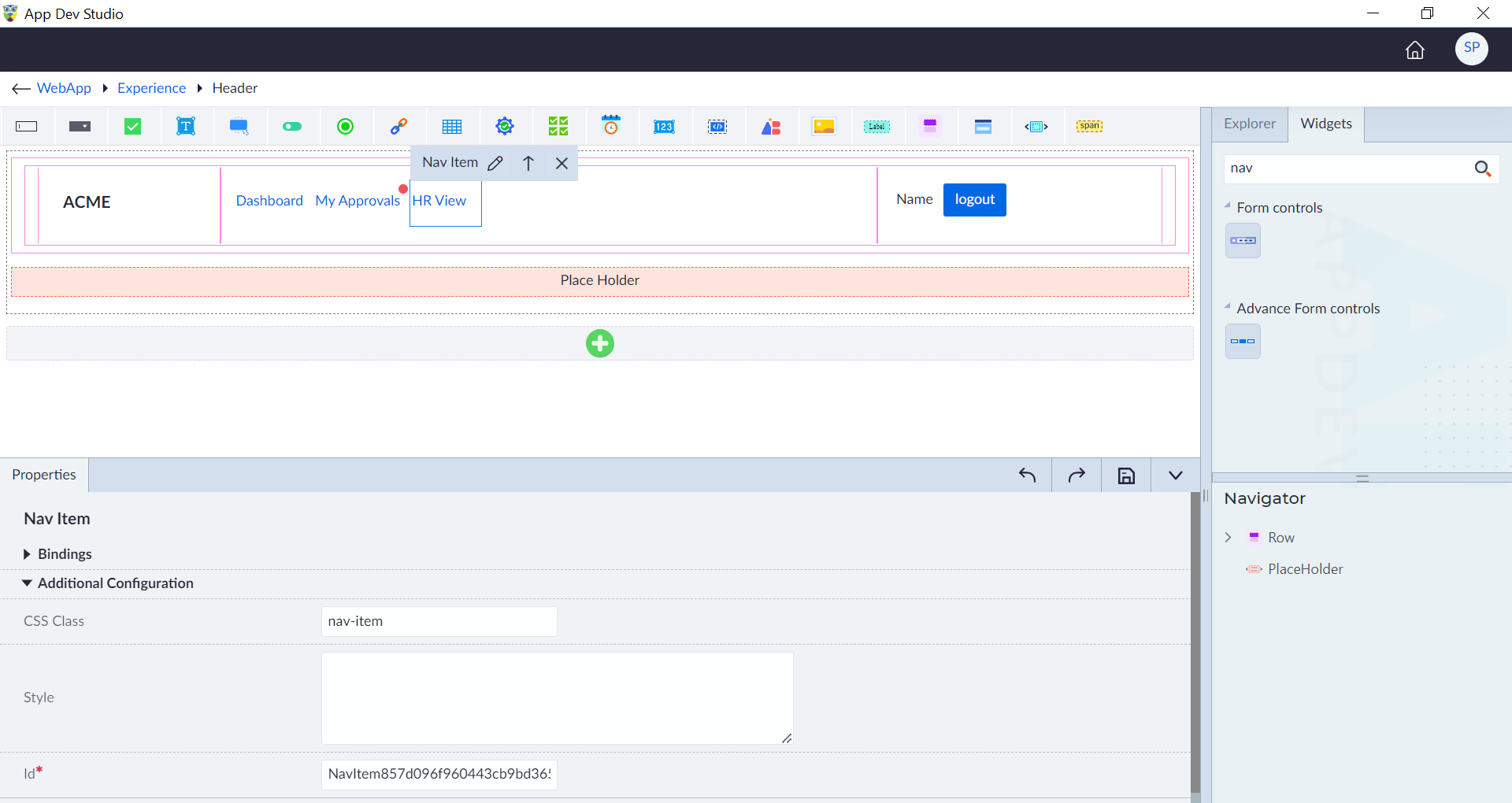The image size is (1512, 803).
Task: Select the span widget icon
Action: click(x=1089, y=126)
